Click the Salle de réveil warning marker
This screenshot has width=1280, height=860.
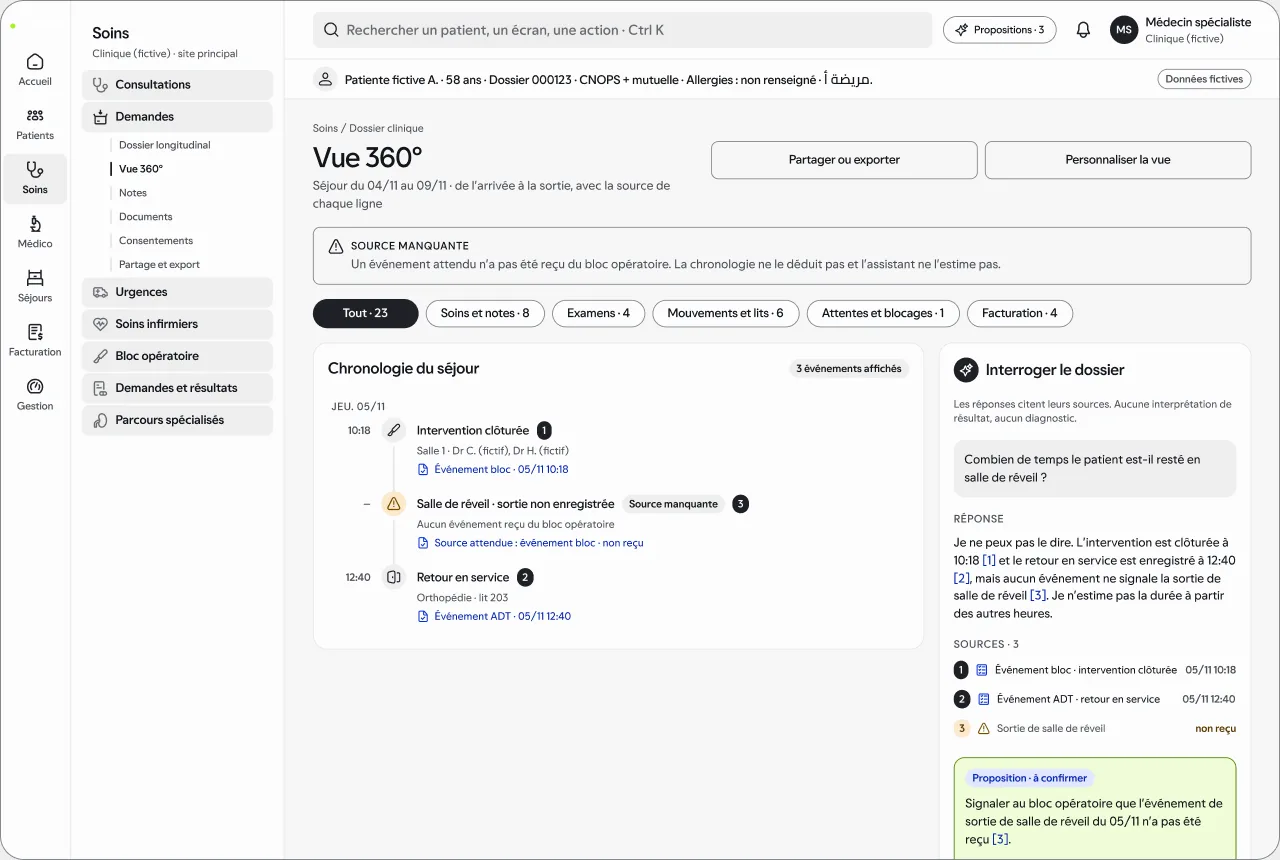click(x=394, y=504)
